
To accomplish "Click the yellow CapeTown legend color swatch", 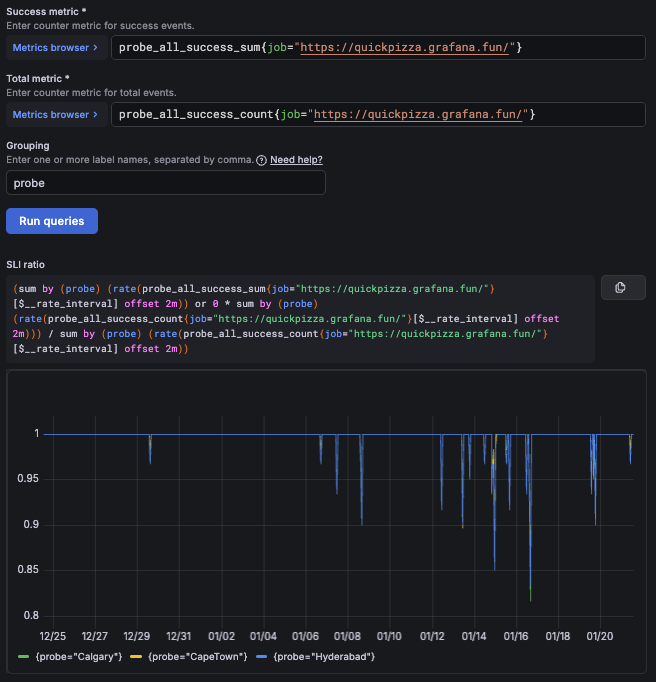I will point(136,656).
